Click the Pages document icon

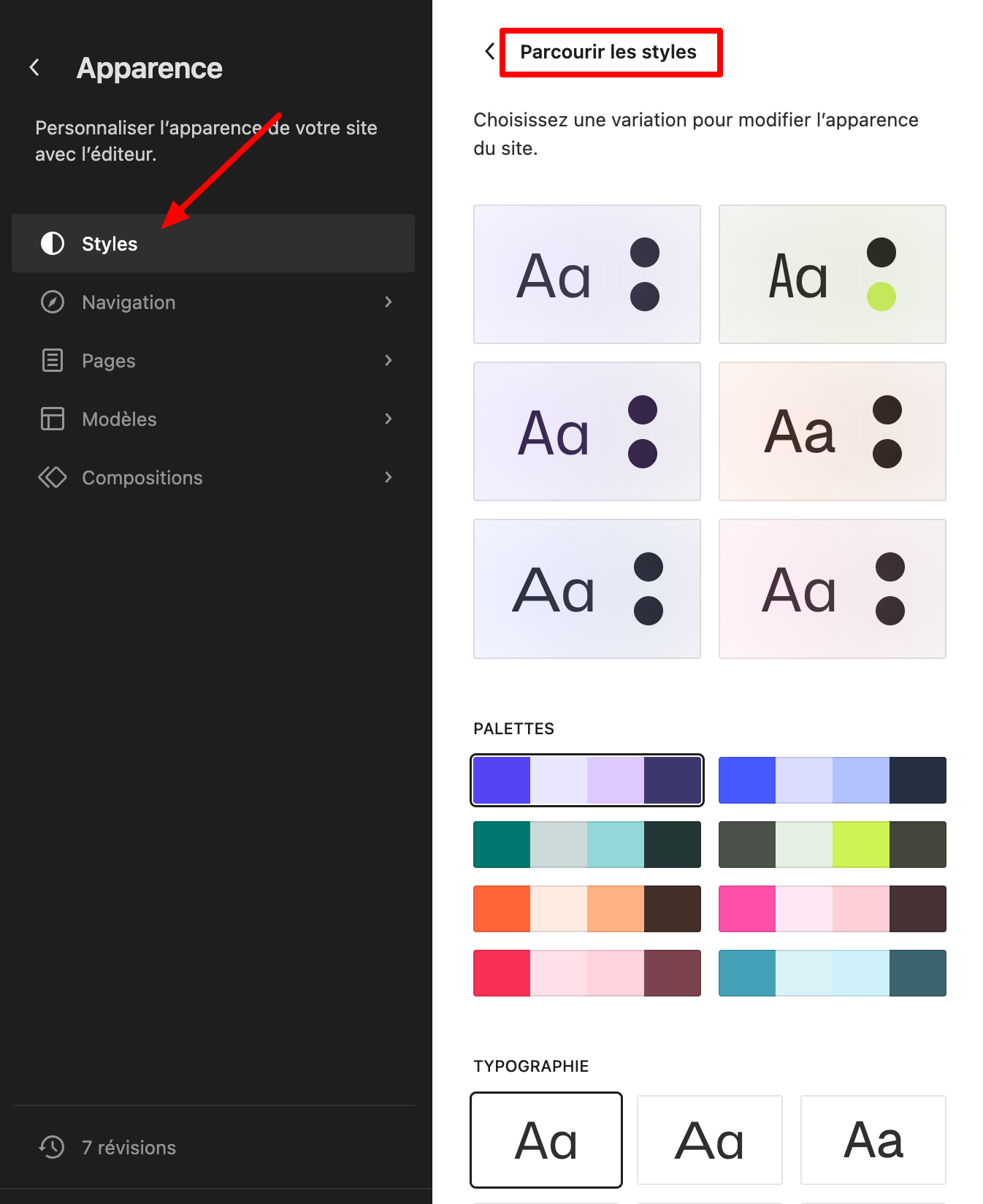click(53, 360)
